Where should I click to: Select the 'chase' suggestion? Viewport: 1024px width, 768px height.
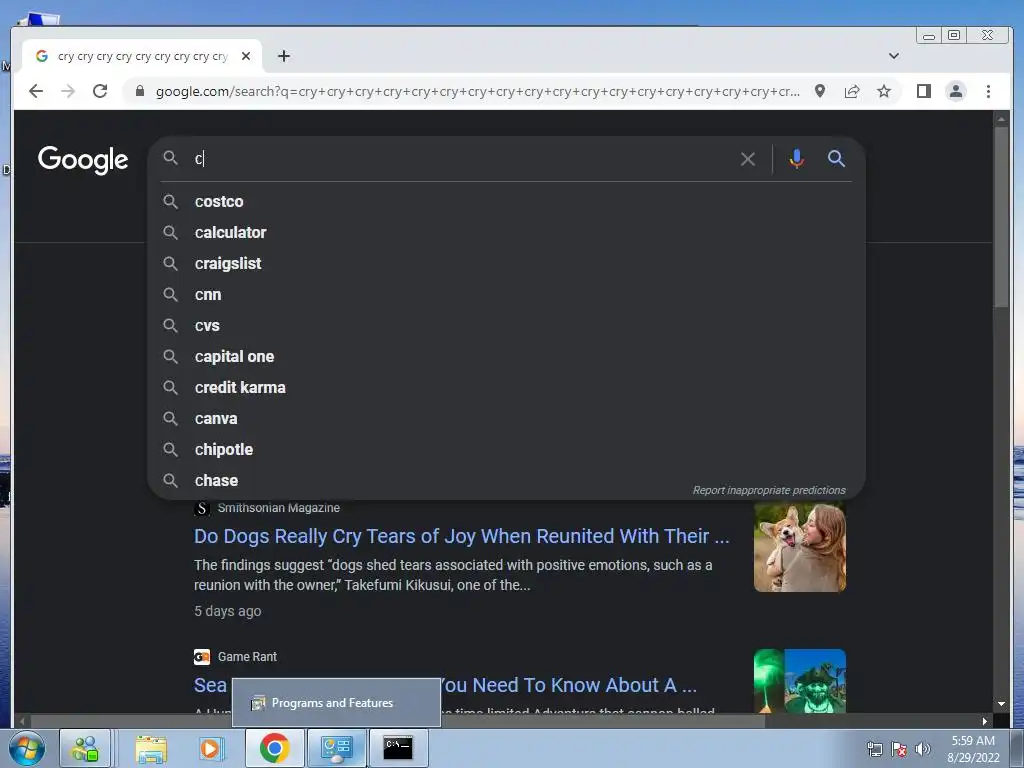(507, 481)
